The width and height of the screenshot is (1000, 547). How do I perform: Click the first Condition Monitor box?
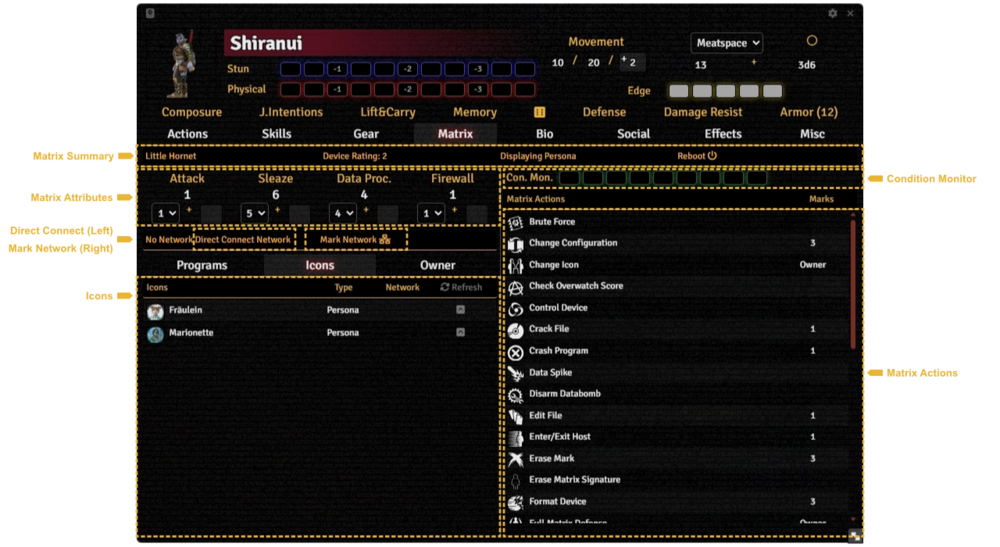pyautogui.click(x=569, y=178)
